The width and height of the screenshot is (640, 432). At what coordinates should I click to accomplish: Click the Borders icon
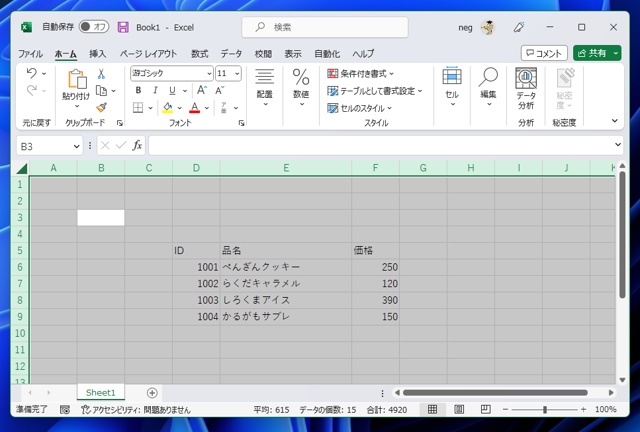pyautogui.click(x=138, y=108)
